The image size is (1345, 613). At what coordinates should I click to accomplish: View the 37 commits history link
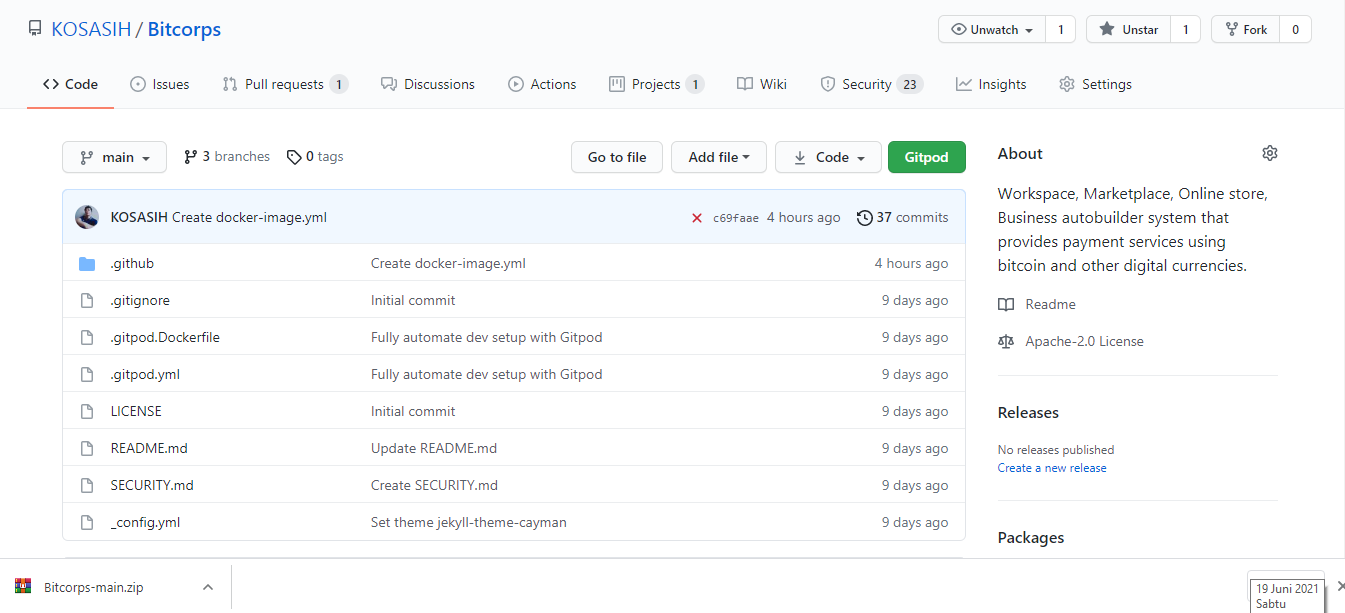point(903,217)
